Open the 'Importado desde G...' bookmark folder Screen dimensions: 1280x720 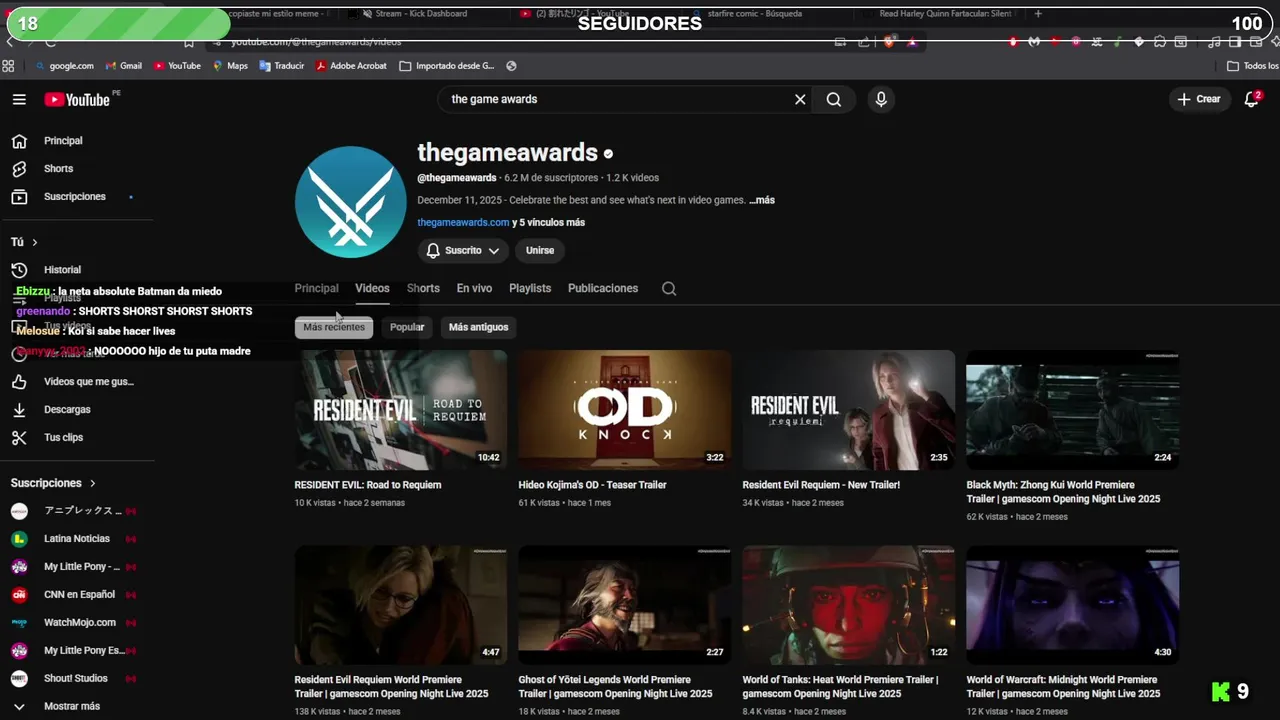click(x=447, y=66)
